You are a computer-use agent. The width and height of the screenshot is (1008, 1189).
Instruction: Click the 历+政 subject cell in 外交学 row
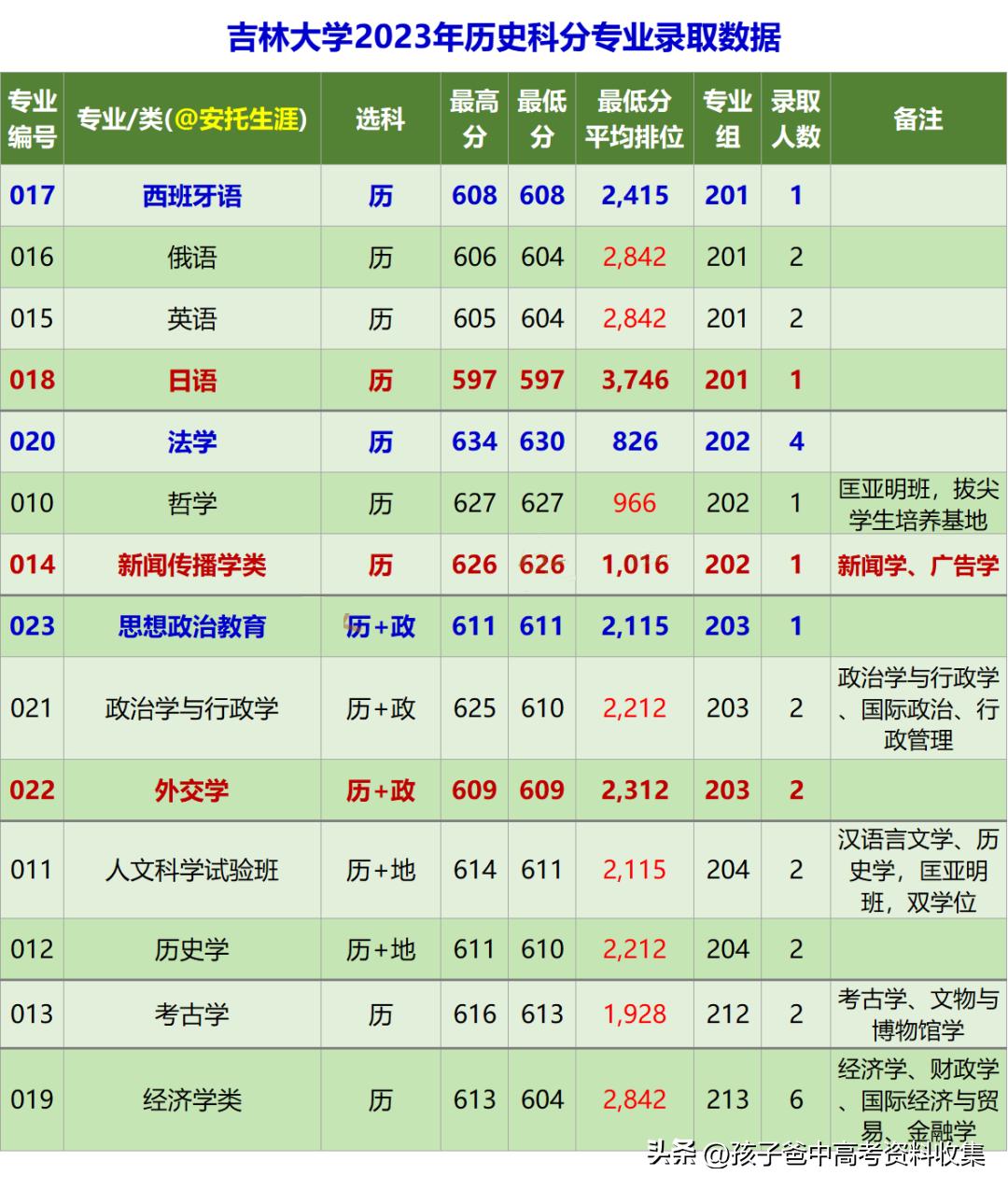click(x=380, y=790)
